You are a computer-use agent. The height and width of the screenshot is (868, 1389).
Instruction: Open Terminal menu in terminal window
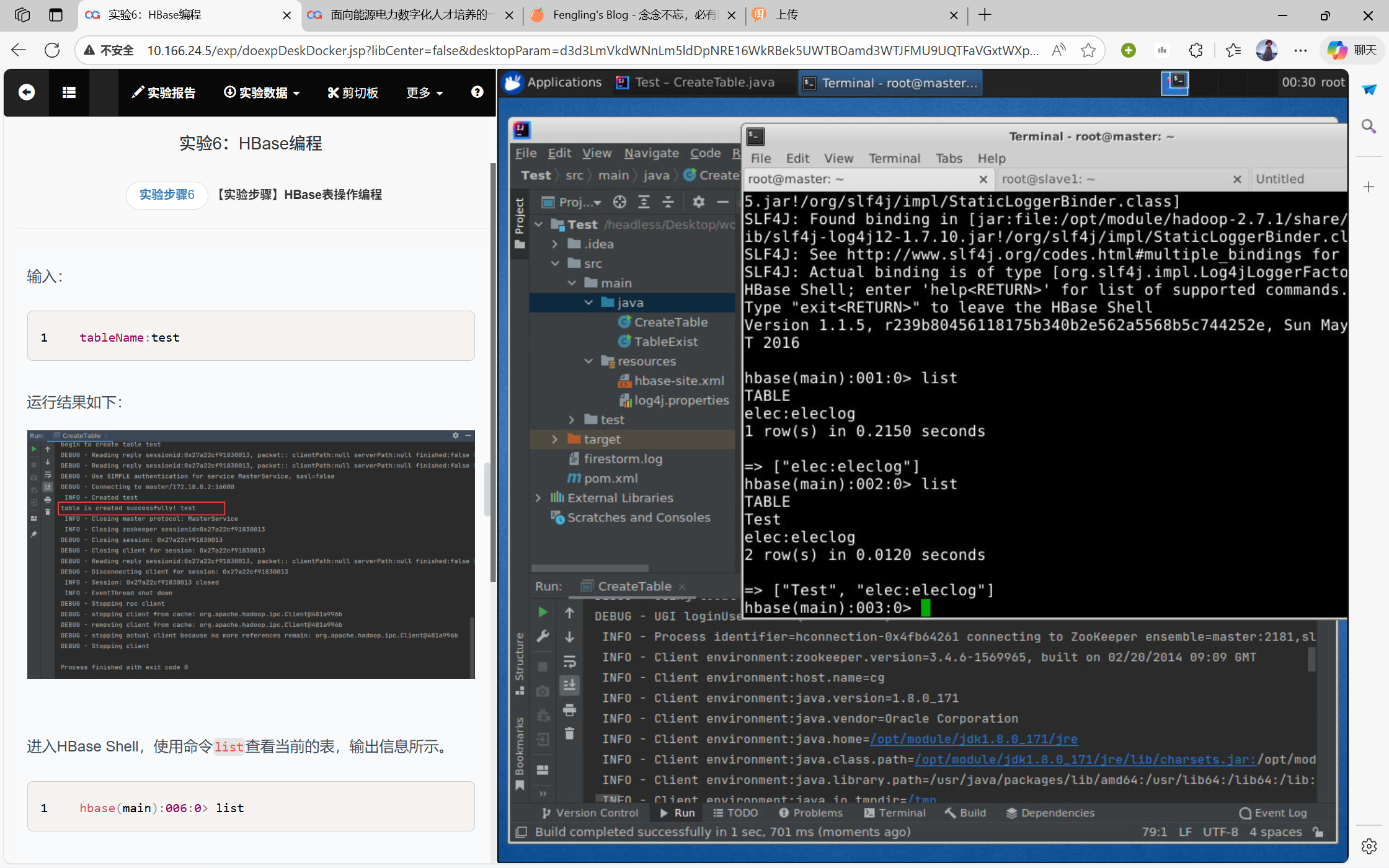tap(894, 158)
